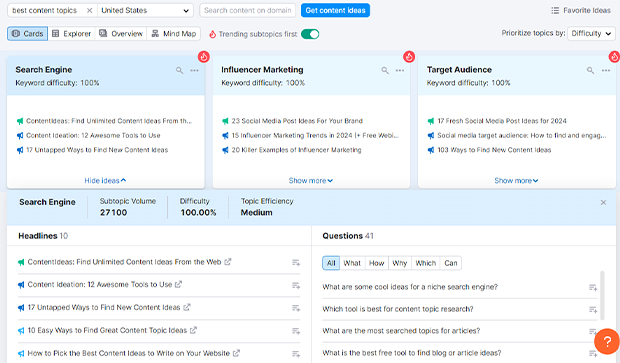Switch to Cards view
620x363 pixels.
click(27, 34)
